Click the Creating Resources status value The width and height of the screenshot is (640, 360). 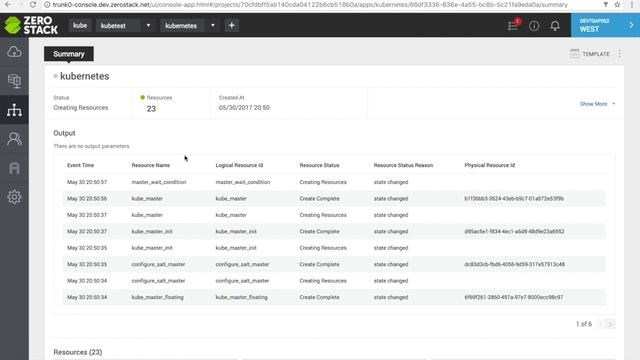click(81, 108)
